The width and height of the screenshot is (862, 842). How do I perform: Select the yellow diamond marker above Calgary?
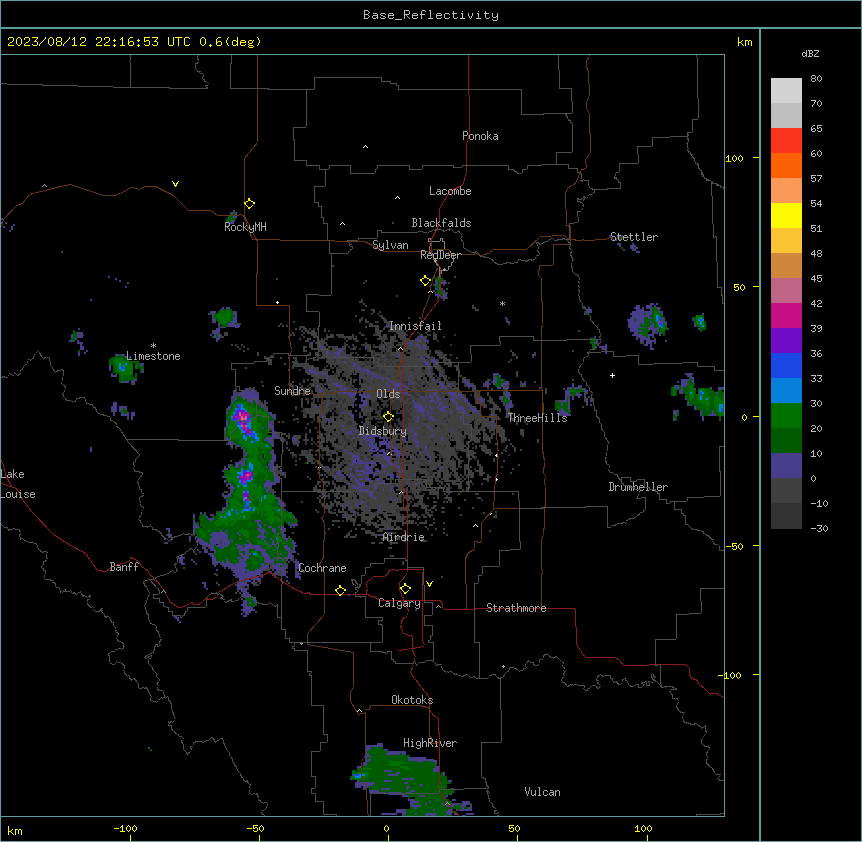point(405,589)
